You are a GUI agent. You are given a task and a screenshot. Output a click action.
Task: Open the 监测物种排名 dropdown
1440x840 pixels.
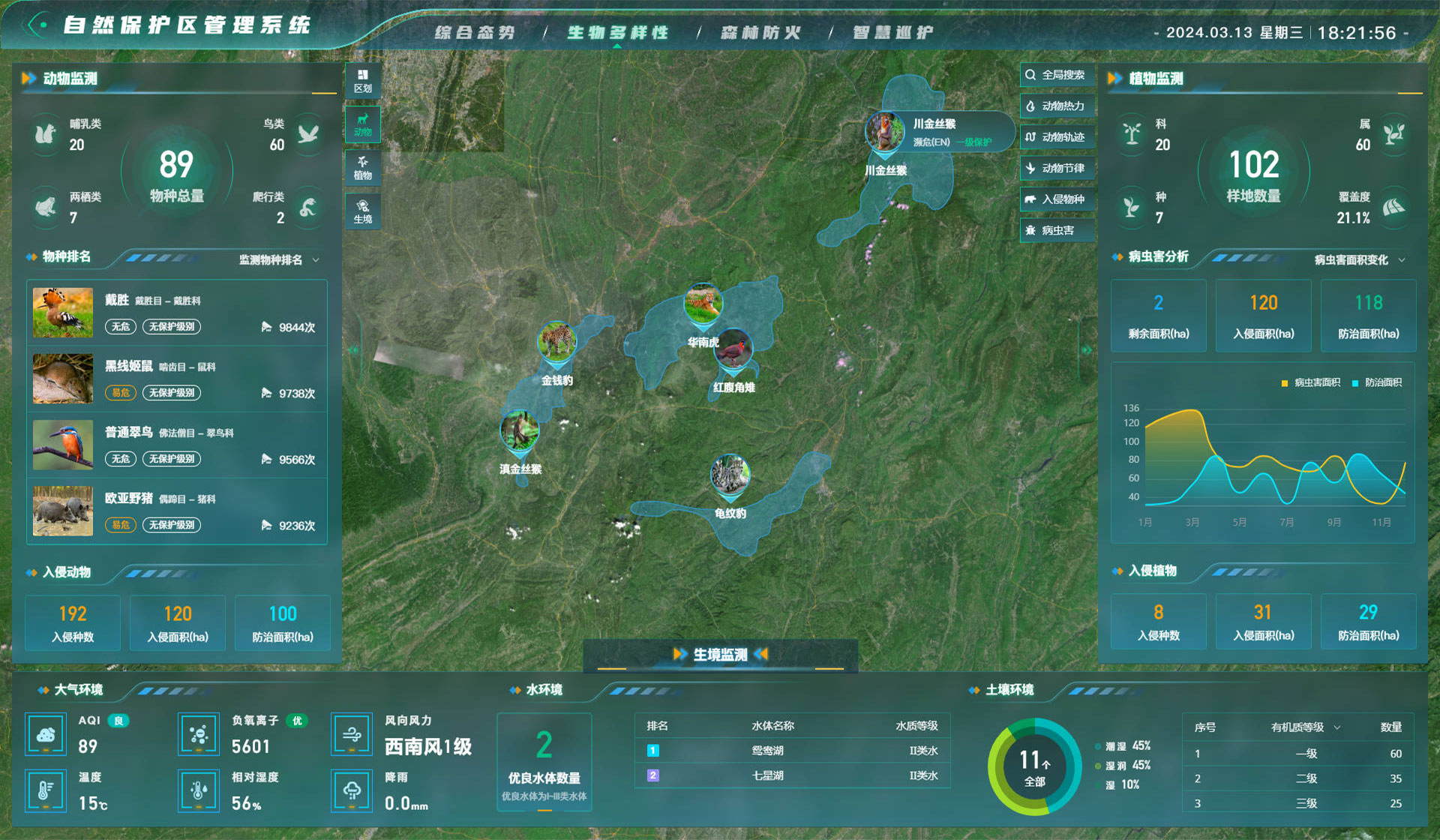[279, 260]
